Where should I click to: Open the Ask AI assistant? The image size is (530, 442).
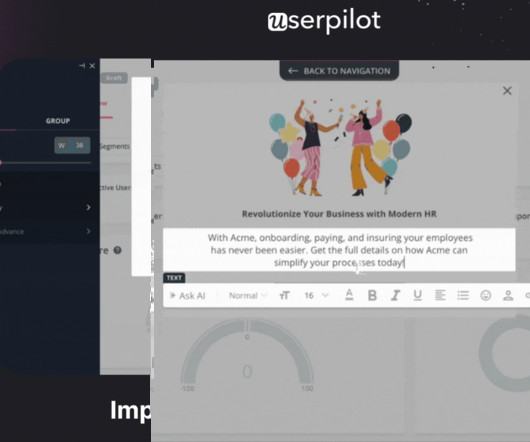[187, 296]
